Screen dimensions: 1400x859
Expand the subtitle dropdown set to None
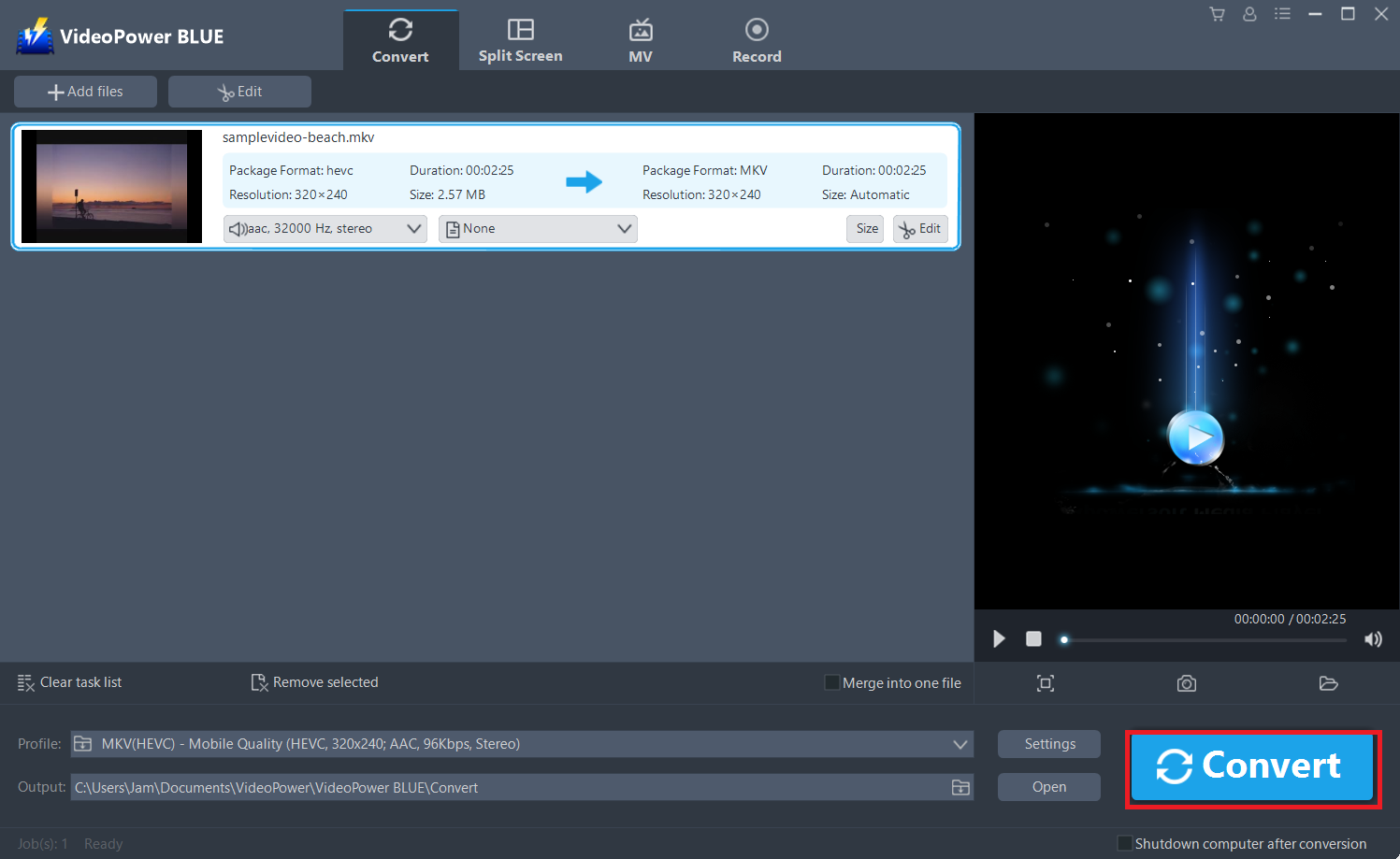coord(537,228)
